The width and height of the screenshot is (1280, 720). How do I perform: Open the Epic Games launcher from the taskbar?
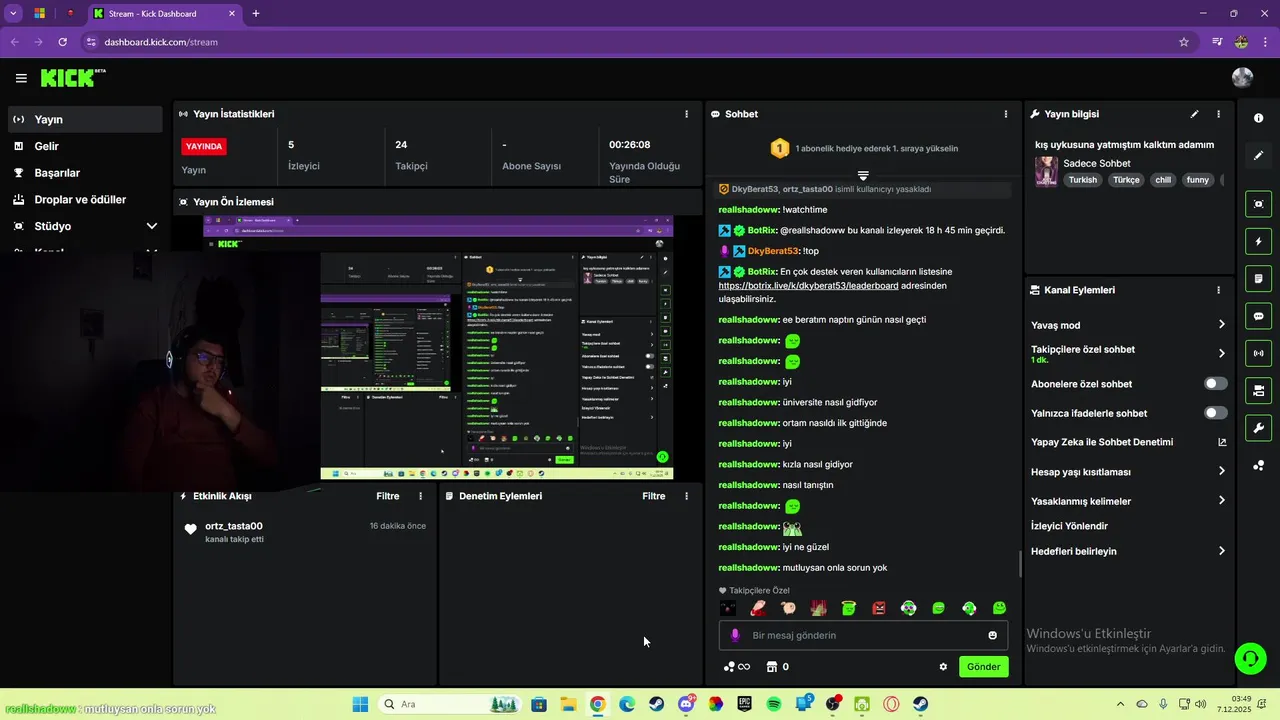744,704
